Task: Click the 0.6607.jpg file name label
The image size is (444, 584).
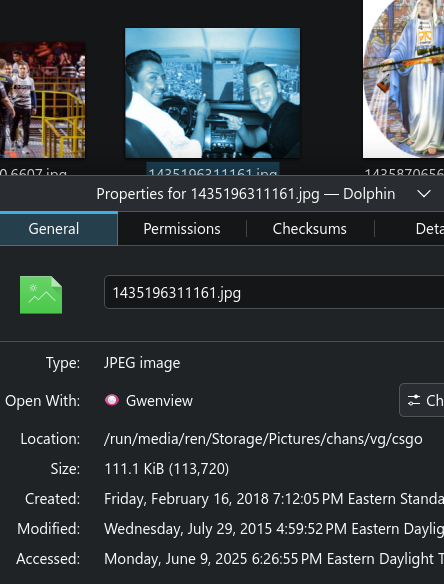Action: (x=33, y=171)
